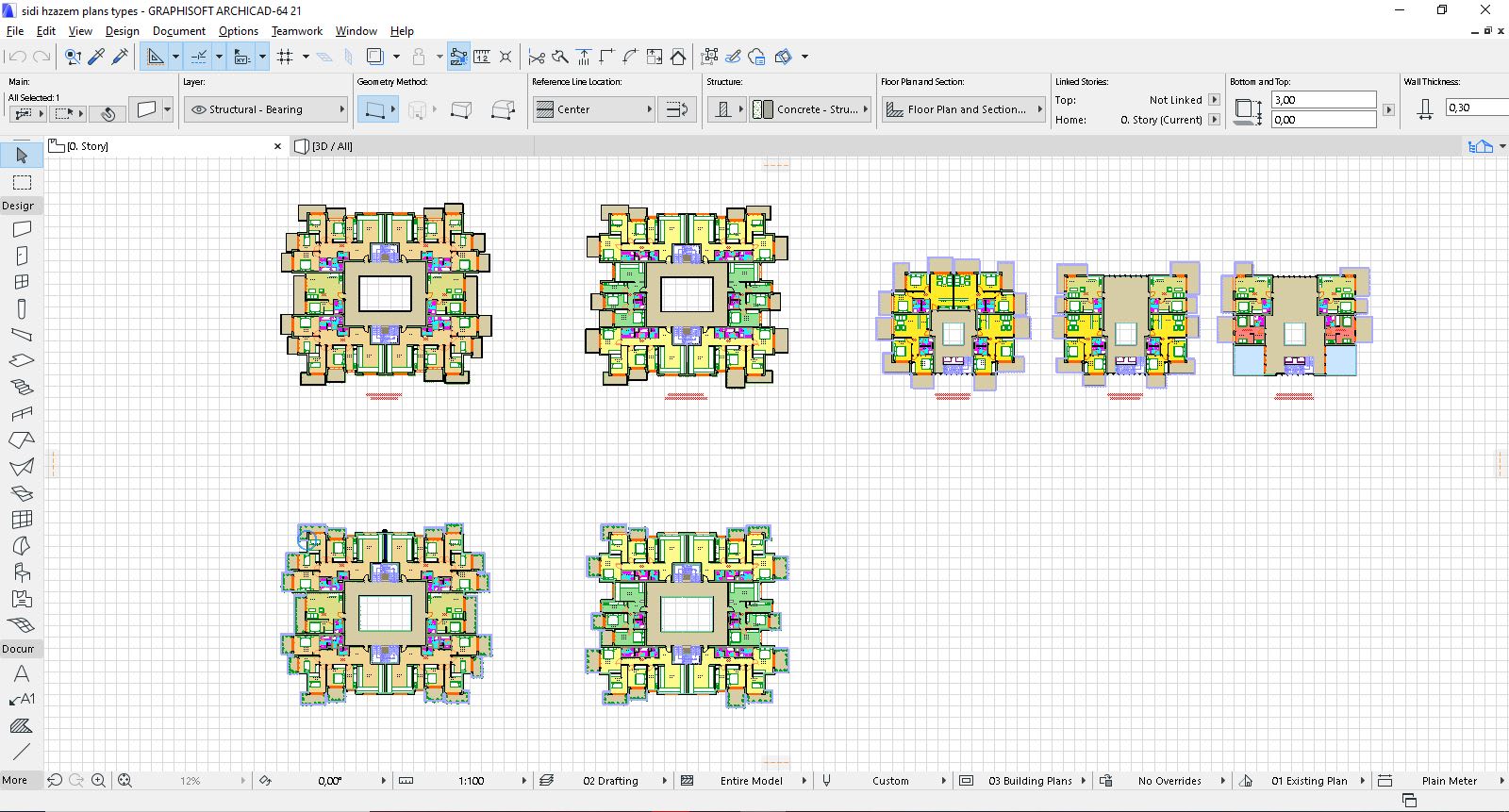Image resolution: width=1509 pixels, height=812 pixels.
Task: Select the Mesh tool in toolbox
Action: (x=22, y=625)
